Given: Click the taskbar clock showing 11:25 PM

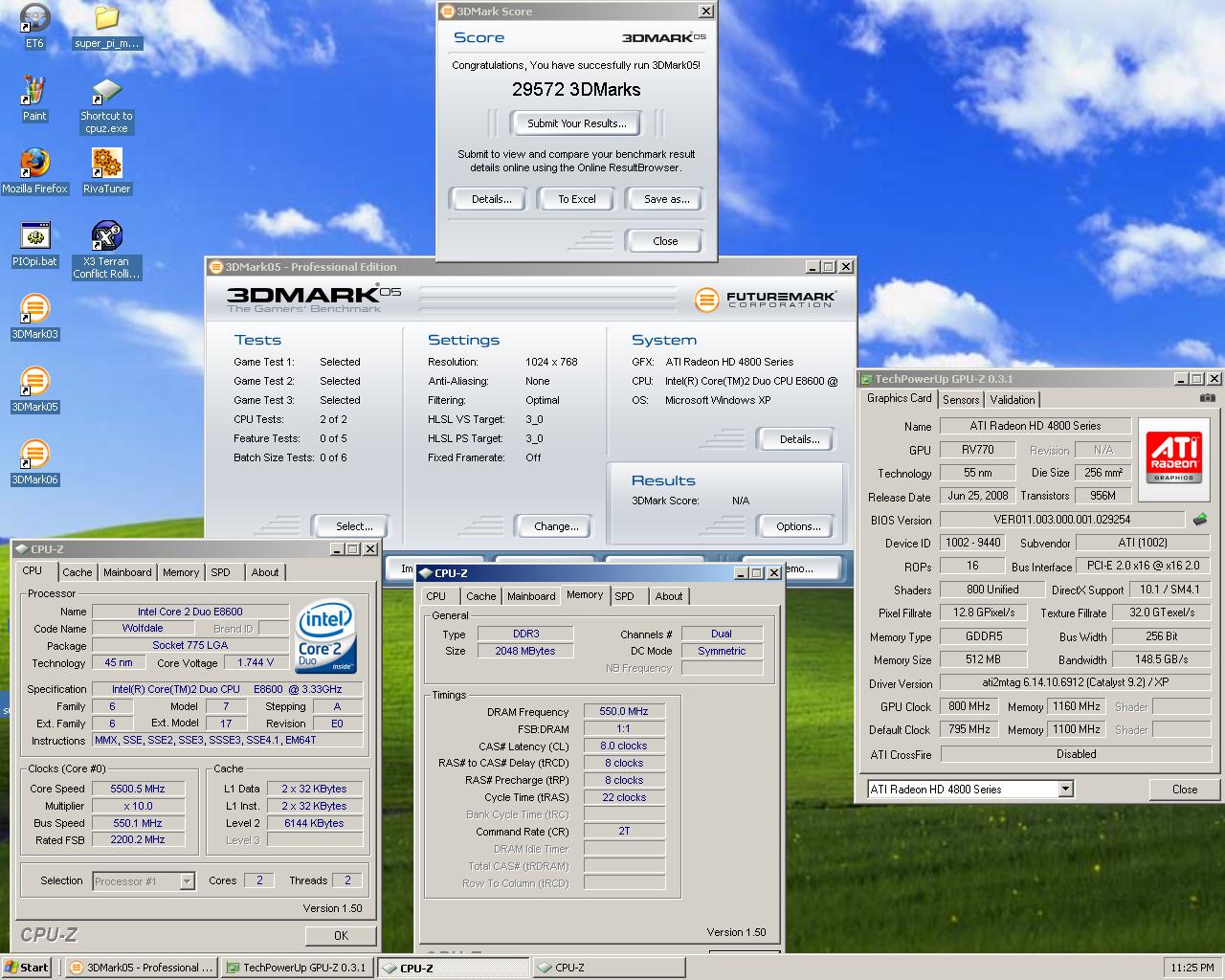Looking at the screenshot, I should click(1192, 968).
